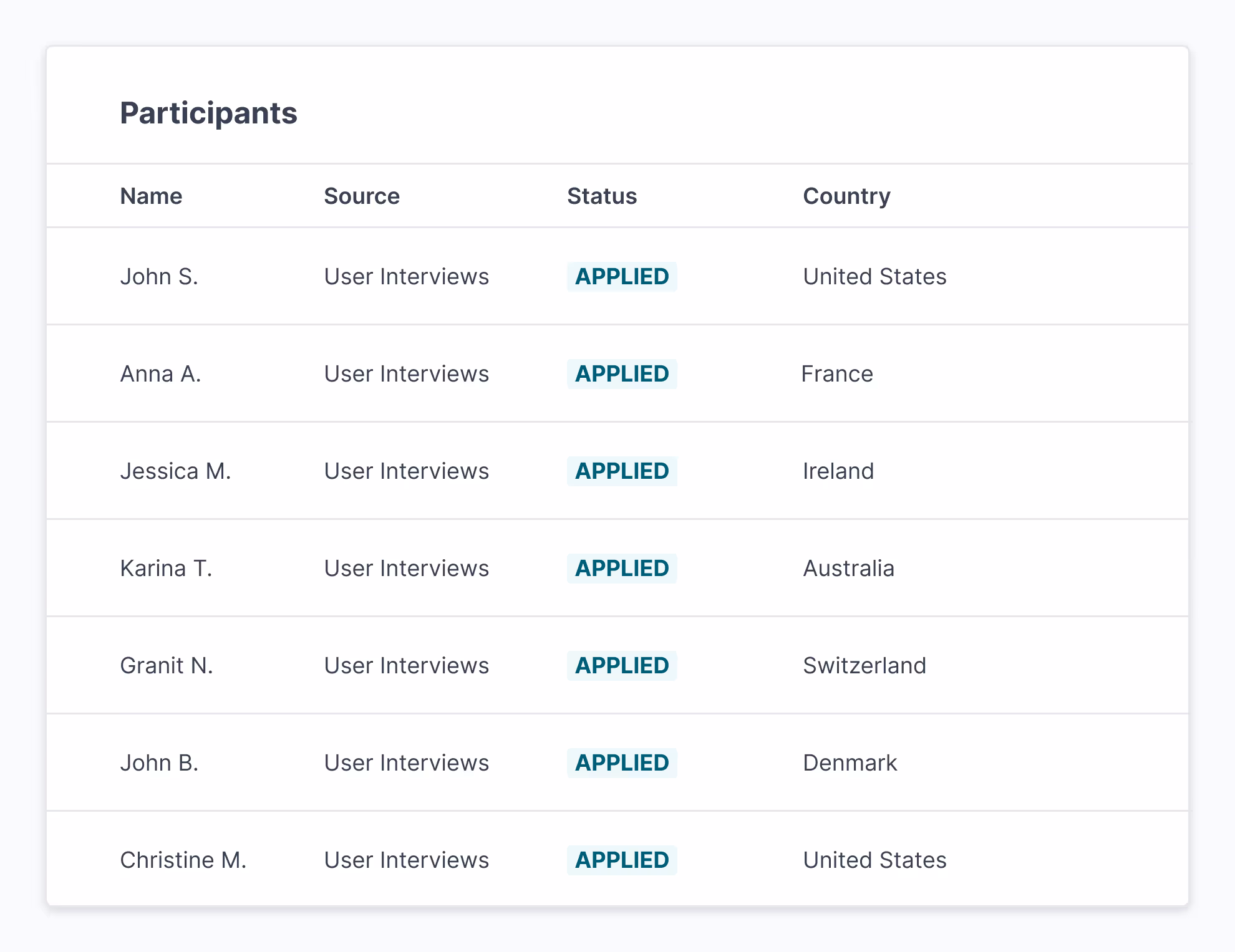This screenshot has width=1235, height=952.
Task: Open Jessica M. participant row
Action: (x=175, y=471)
